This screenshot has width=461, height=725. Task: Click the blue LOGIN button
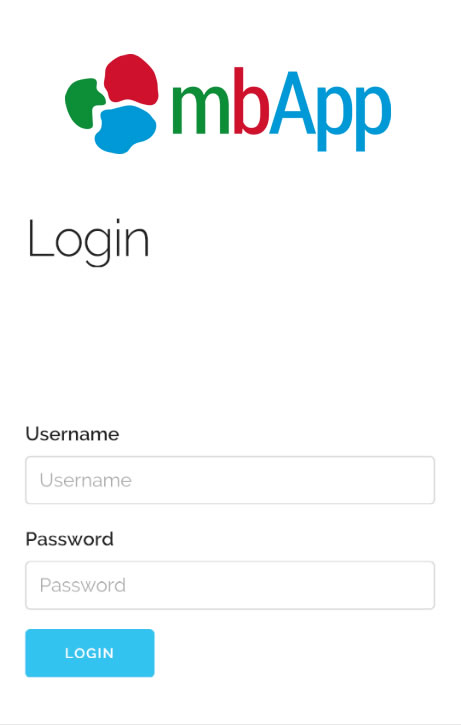coord(90,653)
